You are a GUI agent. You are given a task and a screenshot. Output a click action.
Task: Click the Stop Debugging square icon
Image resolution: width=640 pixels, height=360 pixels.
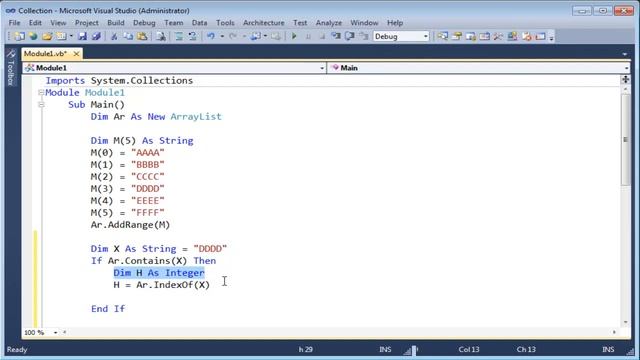tap(322, 36)
